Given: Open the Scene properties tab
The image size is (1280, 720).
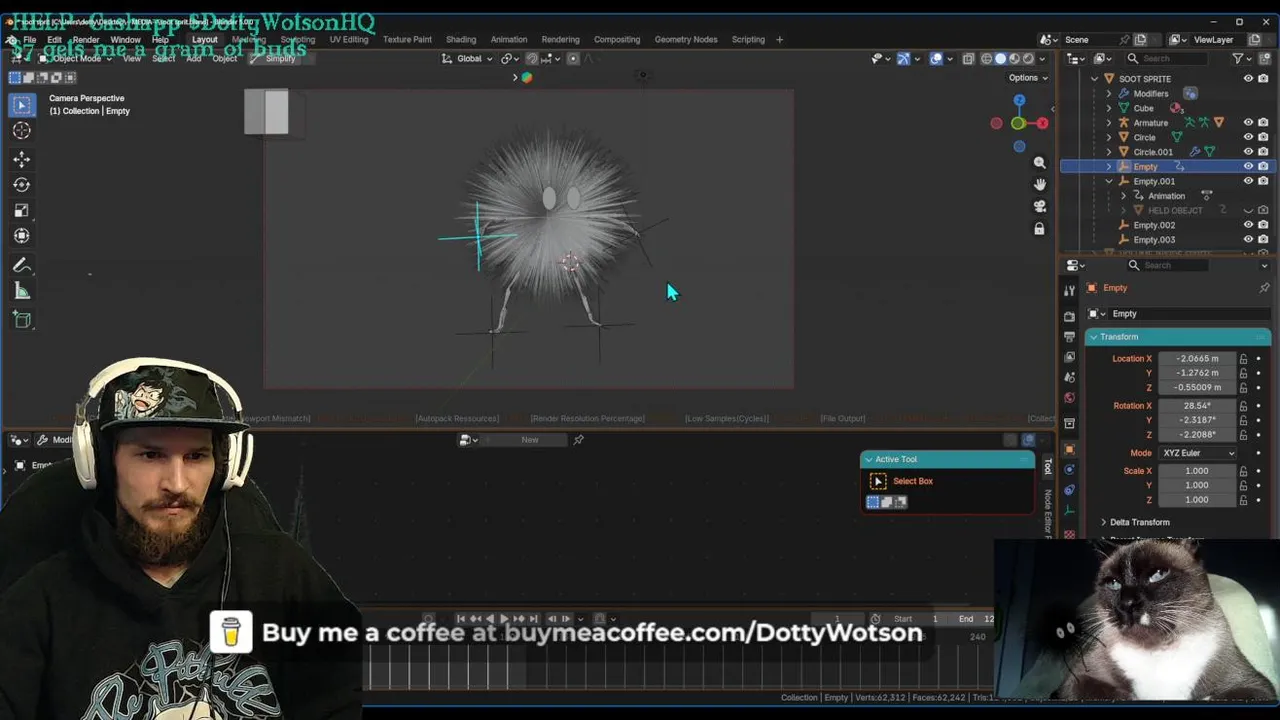Looking at the screenshot, I should click(x=1069, y=377).
